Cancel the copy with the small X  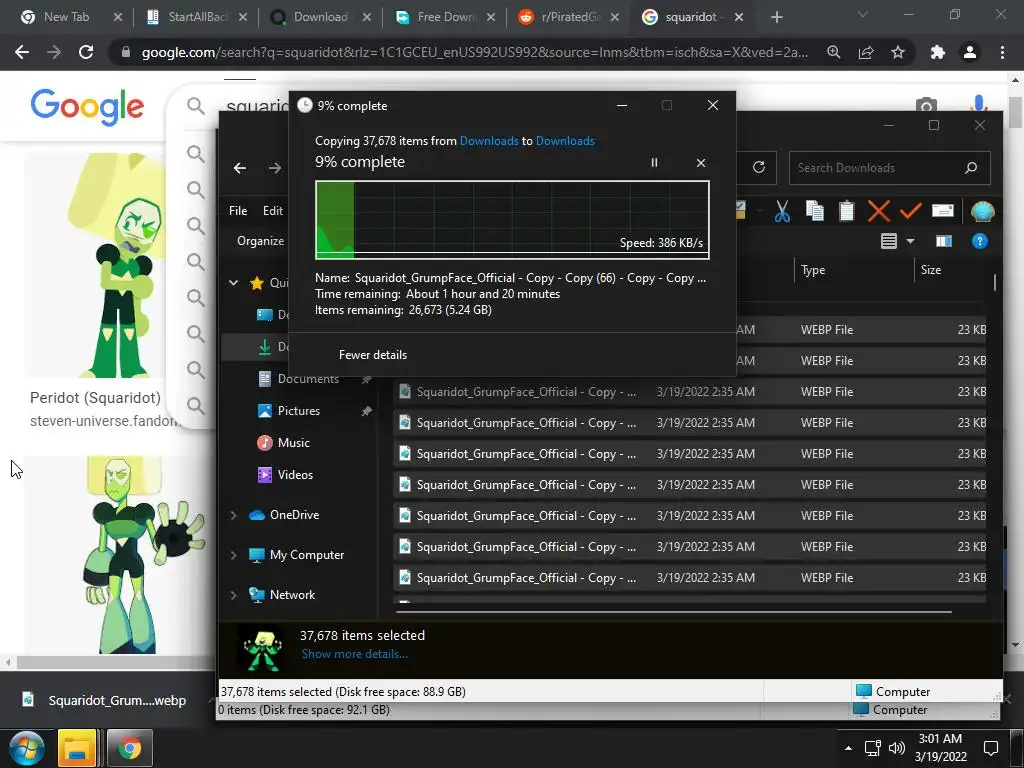click(701, 163)
